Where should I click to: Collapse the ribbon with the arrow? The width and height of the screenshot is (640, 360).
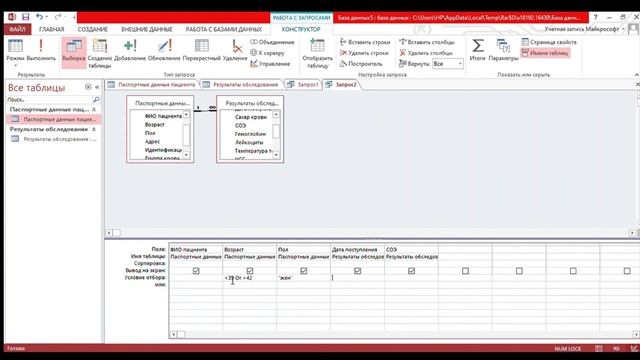pos(636,75)
